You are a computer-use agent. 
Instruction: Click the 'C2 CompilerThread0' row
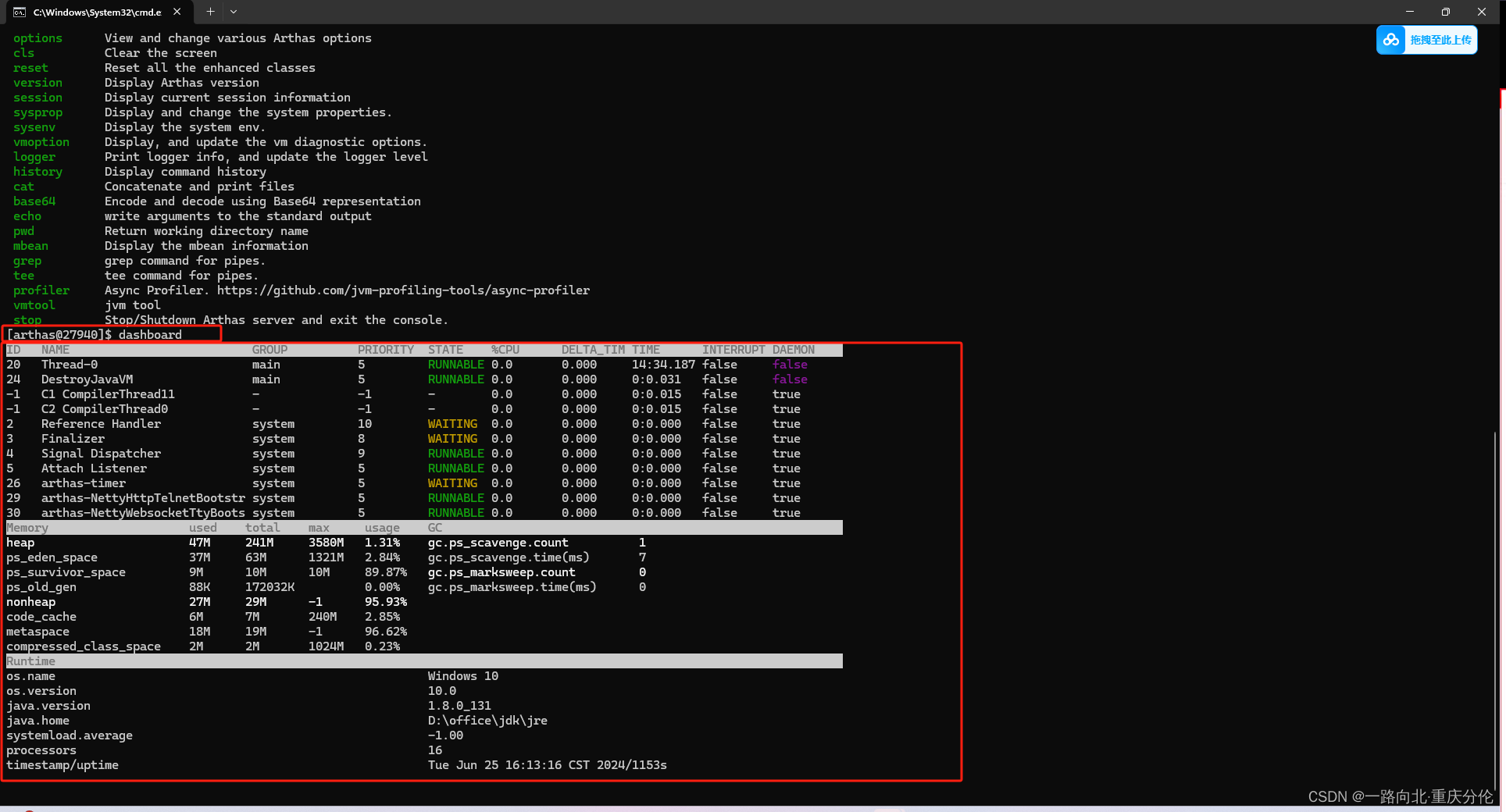pyautogui.click(x=424, y=409)
